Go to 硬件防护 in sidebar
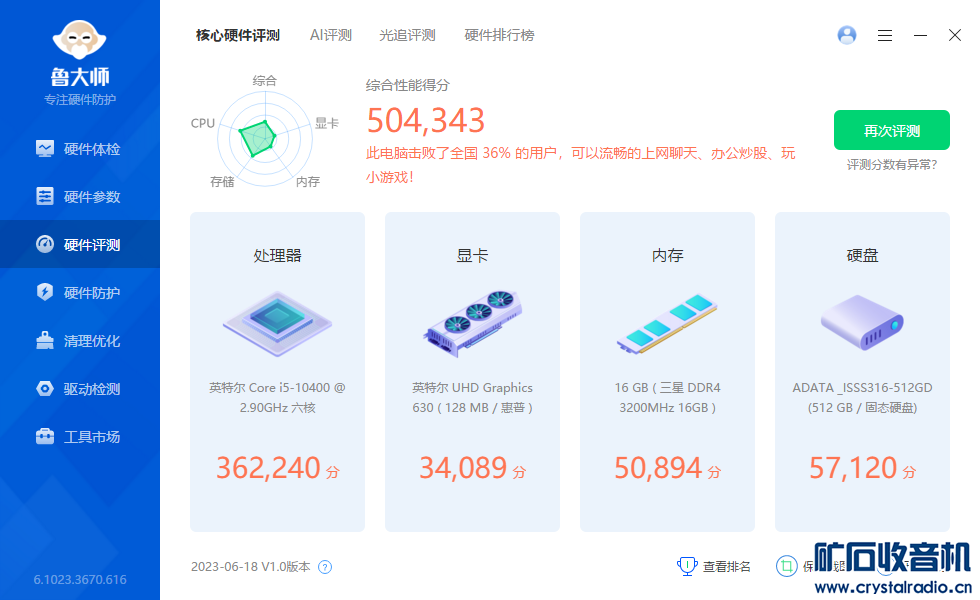 pyautogui.click(x=80, y=292)
